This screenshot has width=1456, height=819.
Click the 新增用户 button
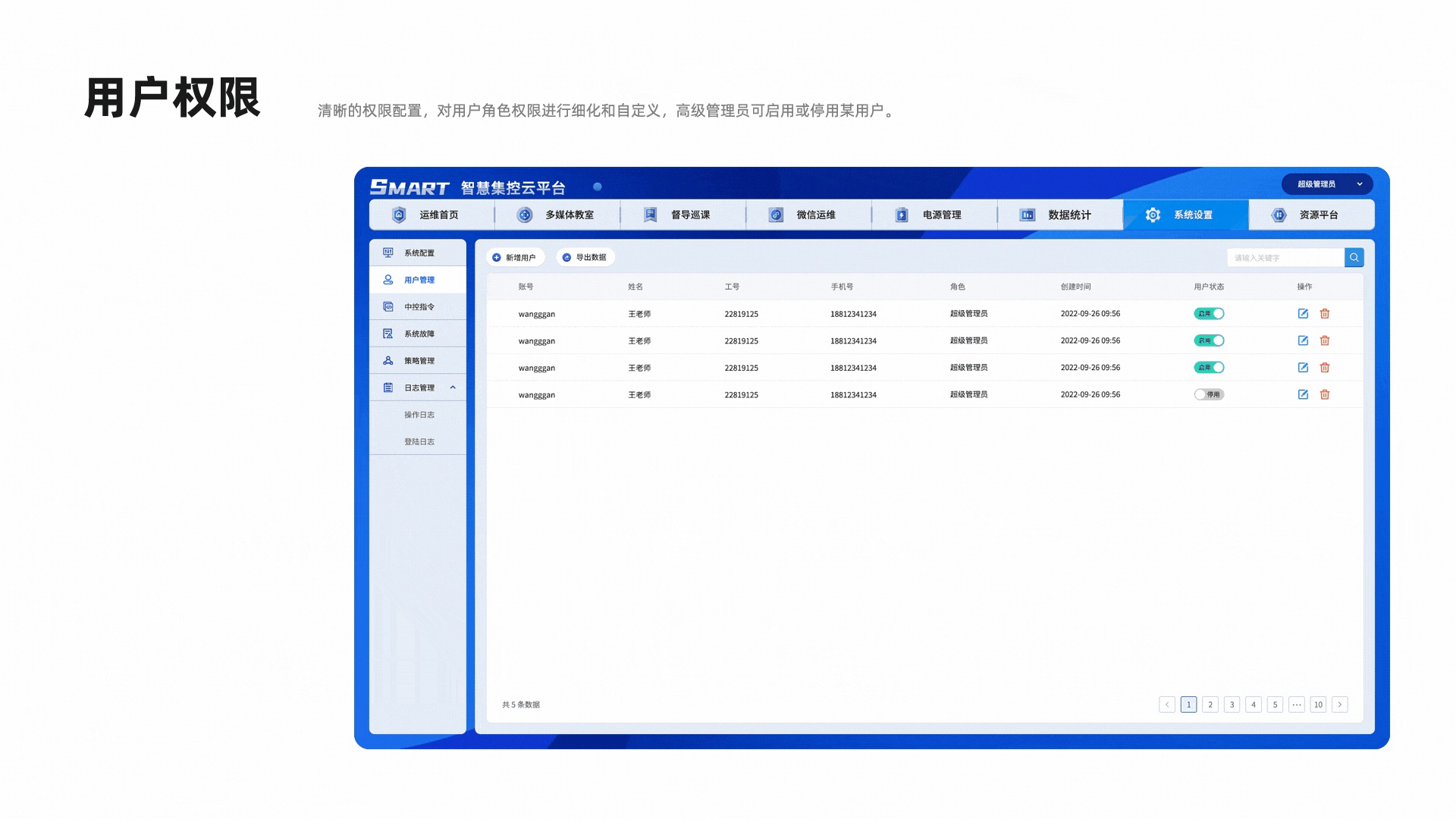pos(514,258)
